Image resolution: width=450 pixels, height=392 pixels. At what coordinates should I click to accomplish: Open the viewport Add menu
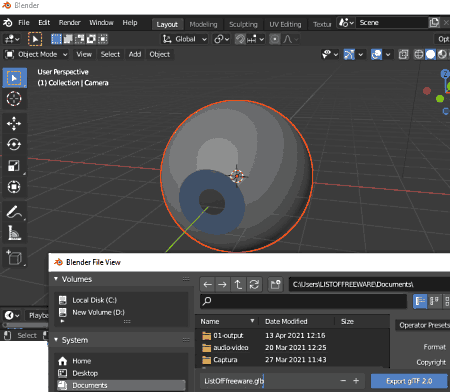click(135, 54)
